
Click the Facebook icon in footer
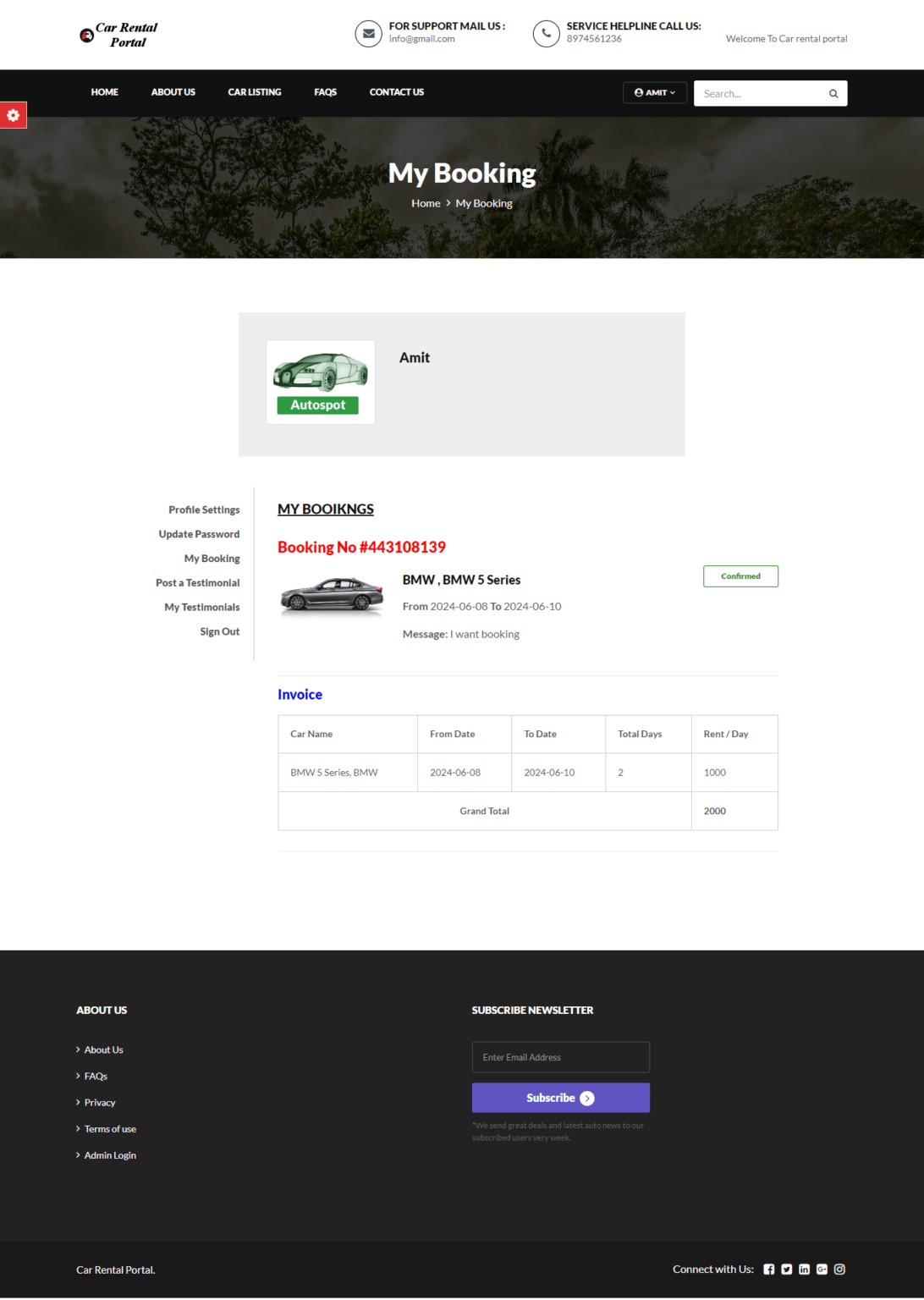tap(768, 1269)
